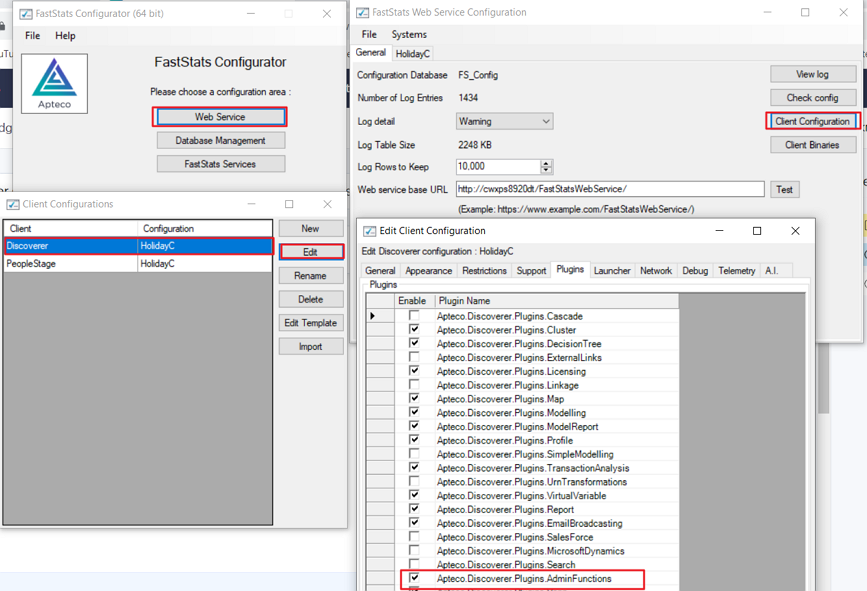Click the Web service base URL field
Viewport: 867px width, 591px height.
pos(610,189)
